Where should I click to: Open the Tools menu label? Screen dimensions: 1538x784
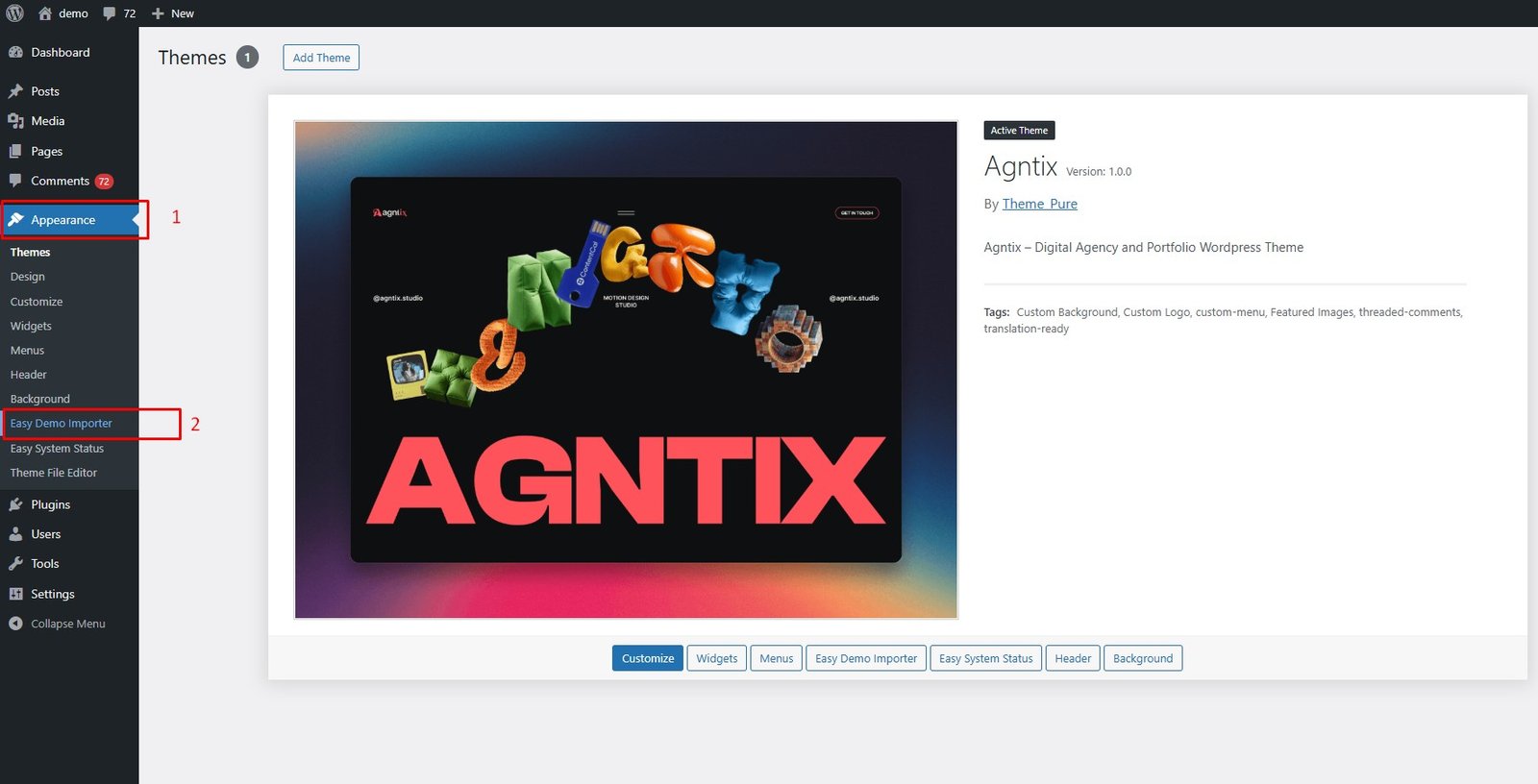click(x=44, y=564)
